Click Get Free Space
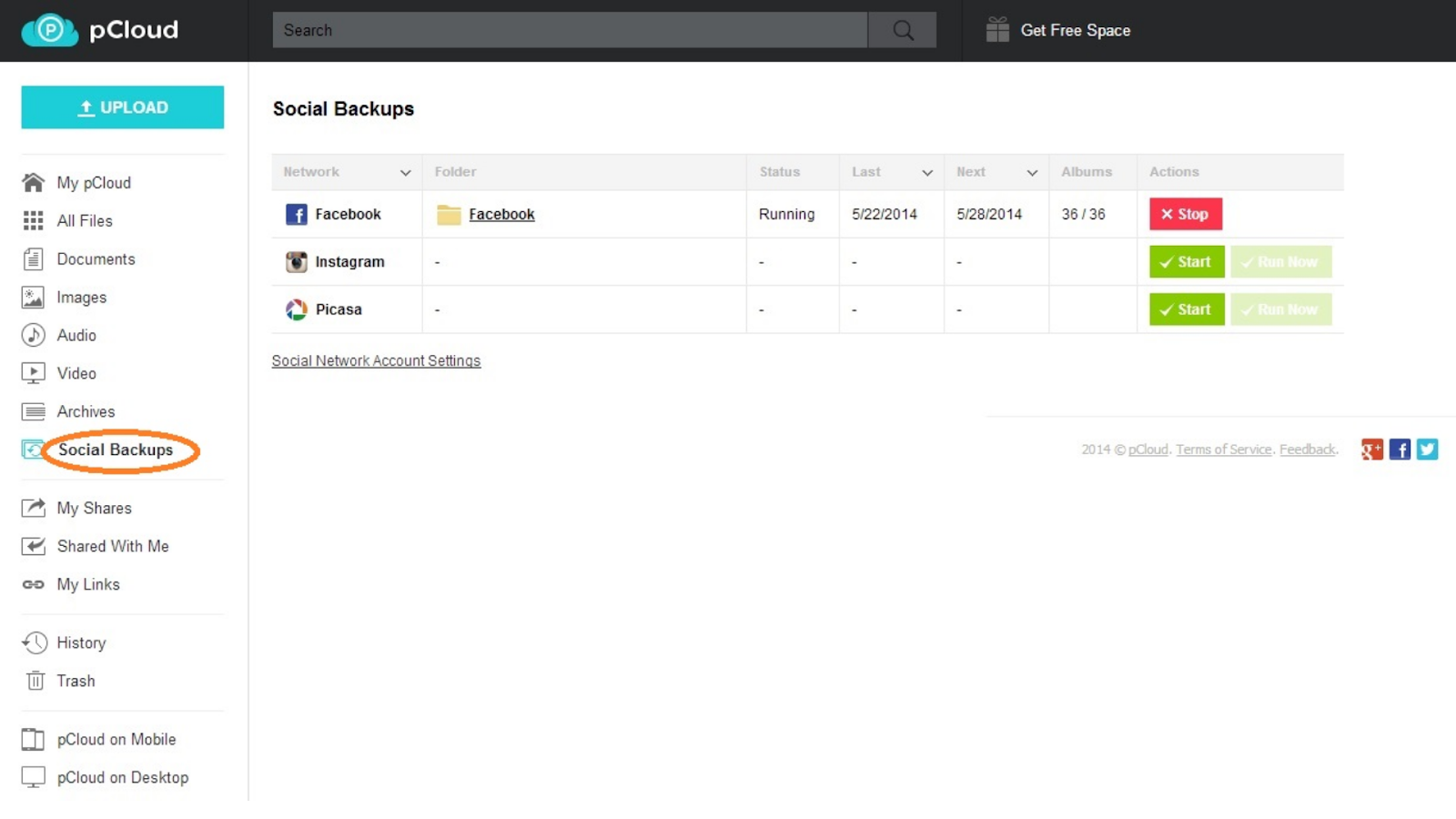The width and height of the screenshot is (1456, 819). (1076, 30)
